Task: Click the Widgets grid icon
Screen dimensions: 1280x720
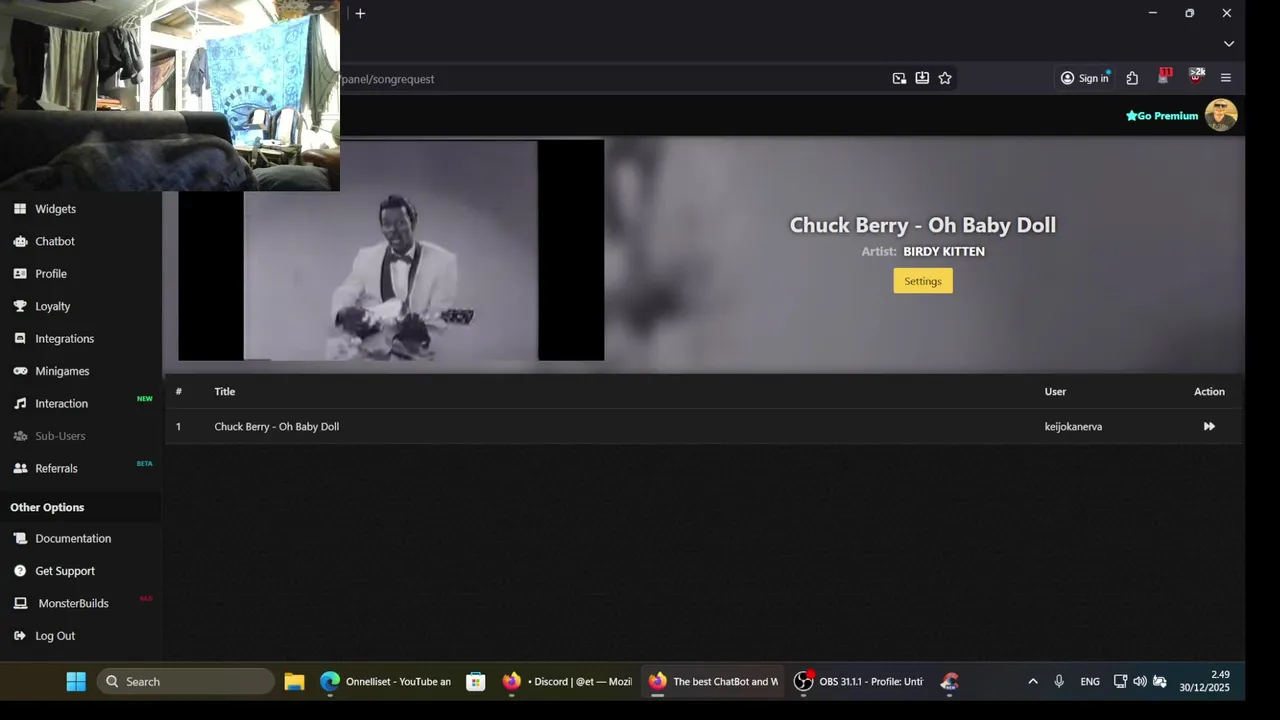Action: [20, 209]
